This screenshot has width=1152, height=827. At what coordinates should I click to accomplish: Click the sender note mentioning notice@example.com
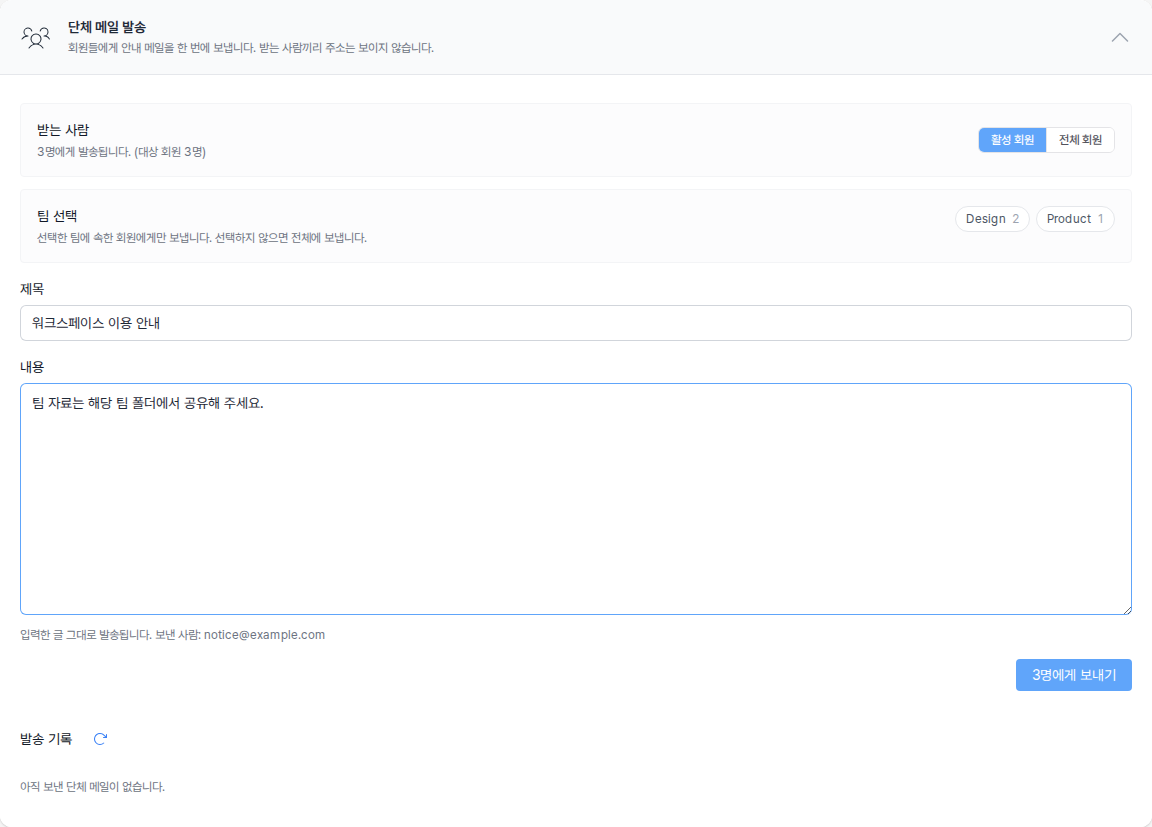(x=173, y=635)
